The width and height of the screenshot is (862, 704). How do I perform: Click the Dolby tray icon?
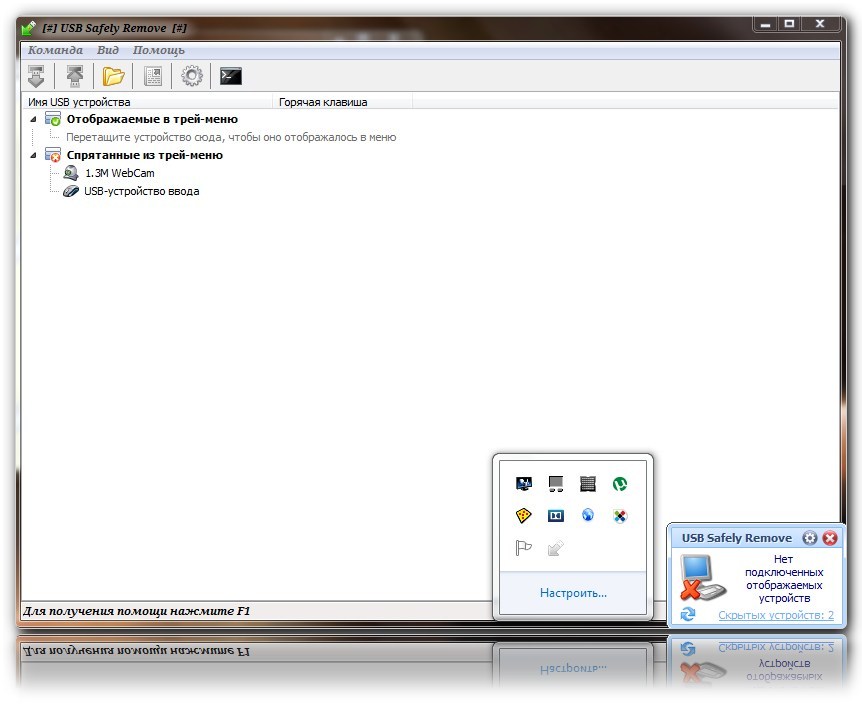coord(556,516)
